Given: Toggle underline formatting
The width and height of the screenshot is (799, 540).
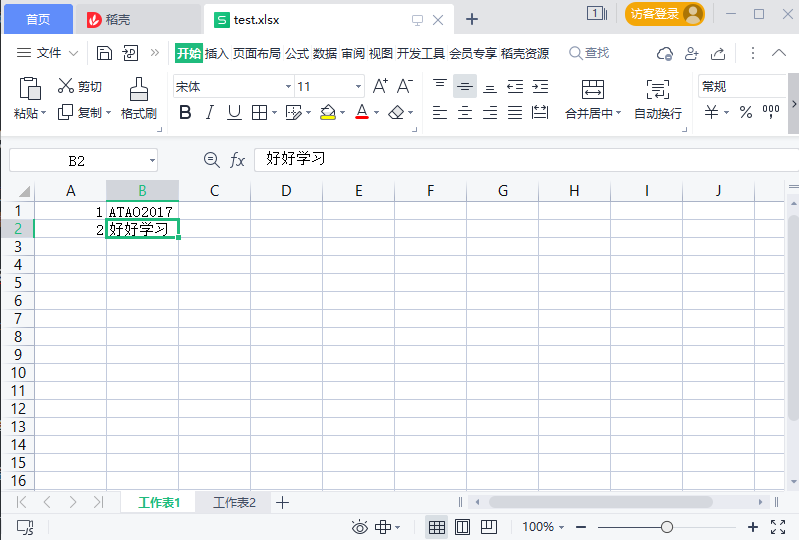Looking at the screenshot, I should (x=234, y=113).
